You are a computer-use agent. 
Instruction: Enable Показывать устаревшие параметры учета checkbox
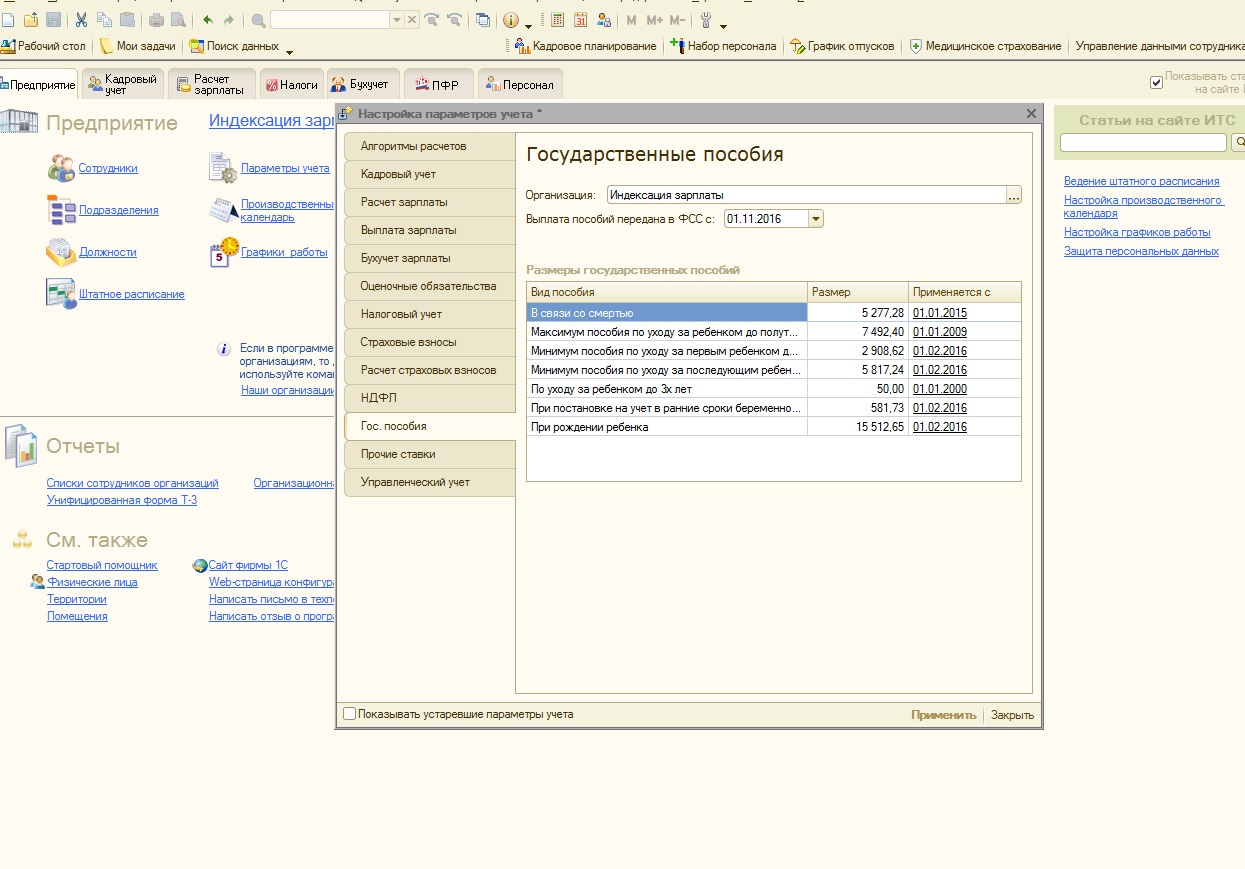coord(349,714)
